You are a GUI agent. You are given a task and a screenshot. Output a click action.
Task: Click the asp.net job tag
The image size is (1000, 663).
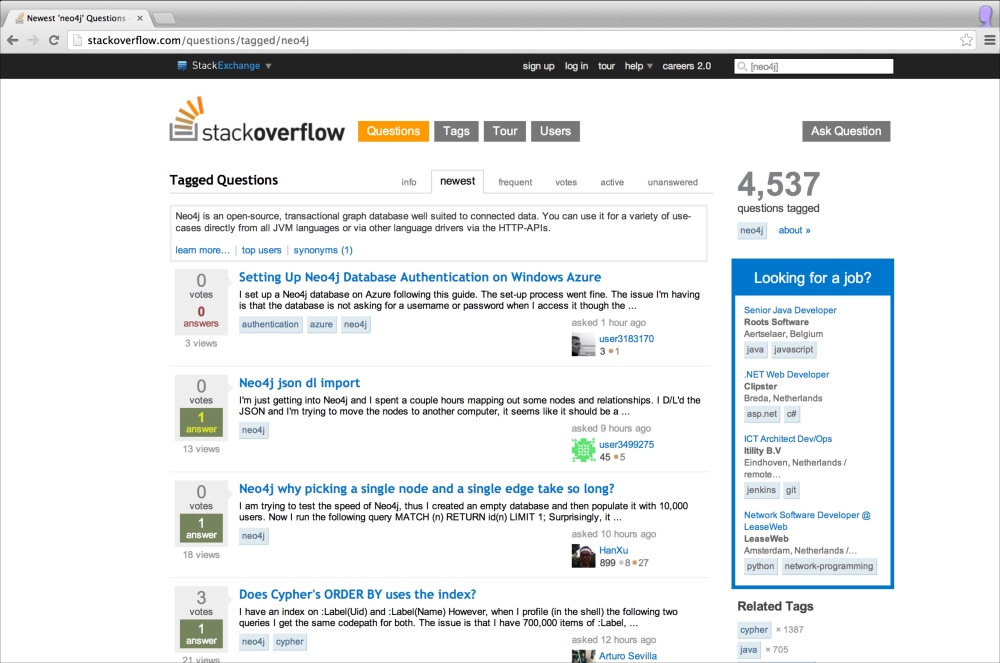(762, 414)
